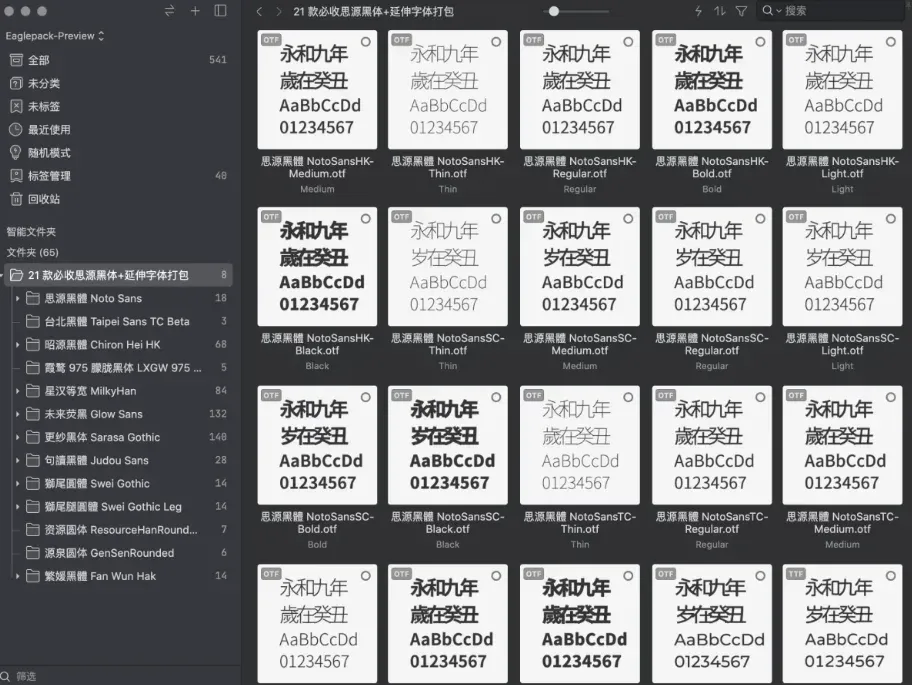
Task: Click the 全部 inbox icon
Action: point(16,60)
